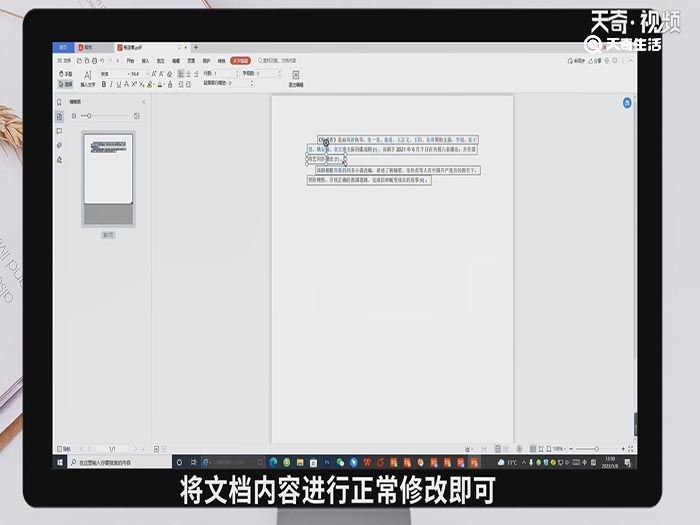The image size is (700, 525).
Task: Switch to the Annotate ribbon tab
Action: [x=161, y=60]
